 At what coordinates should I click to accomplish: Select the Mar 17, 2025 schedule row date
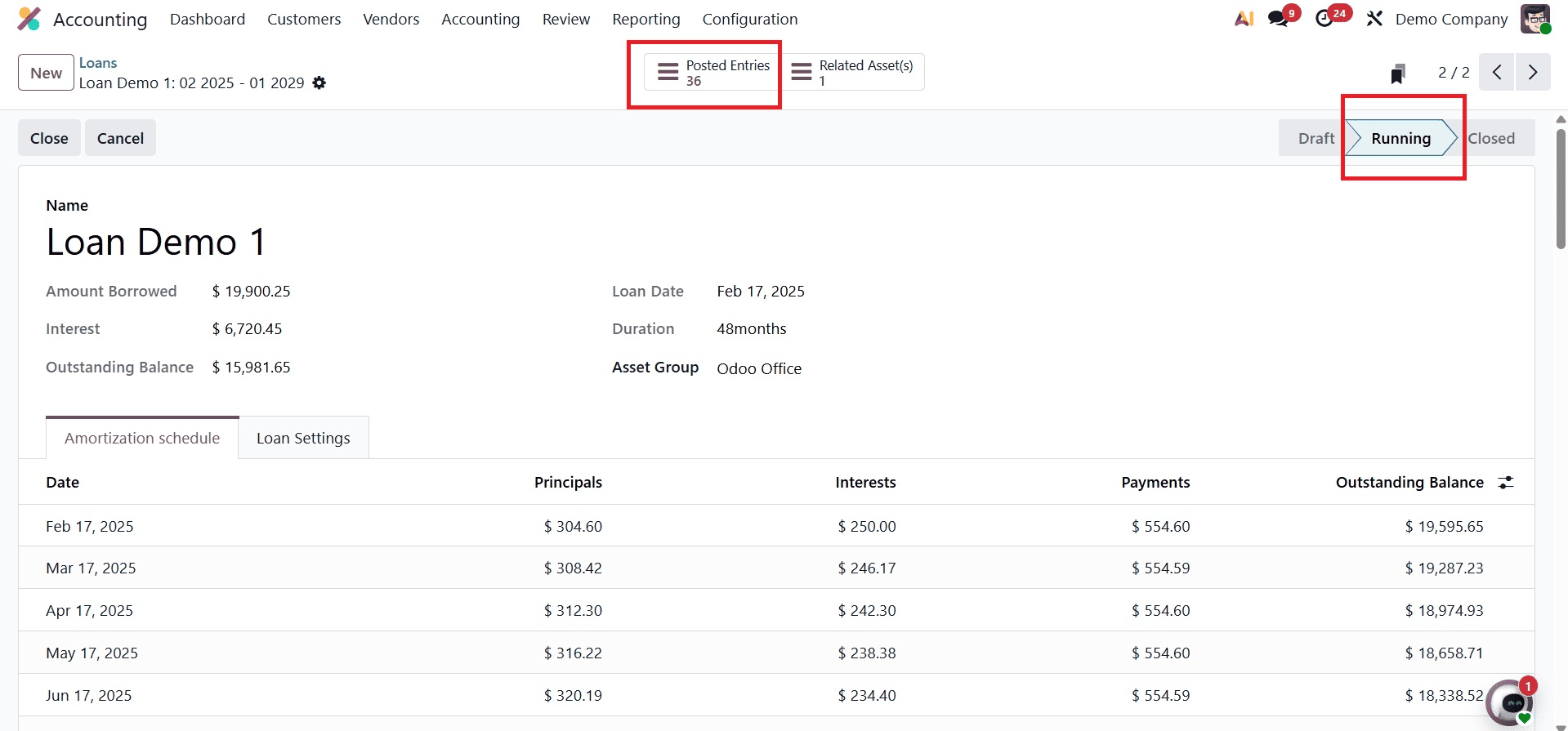pyautogui.click(x=91, y=568)
